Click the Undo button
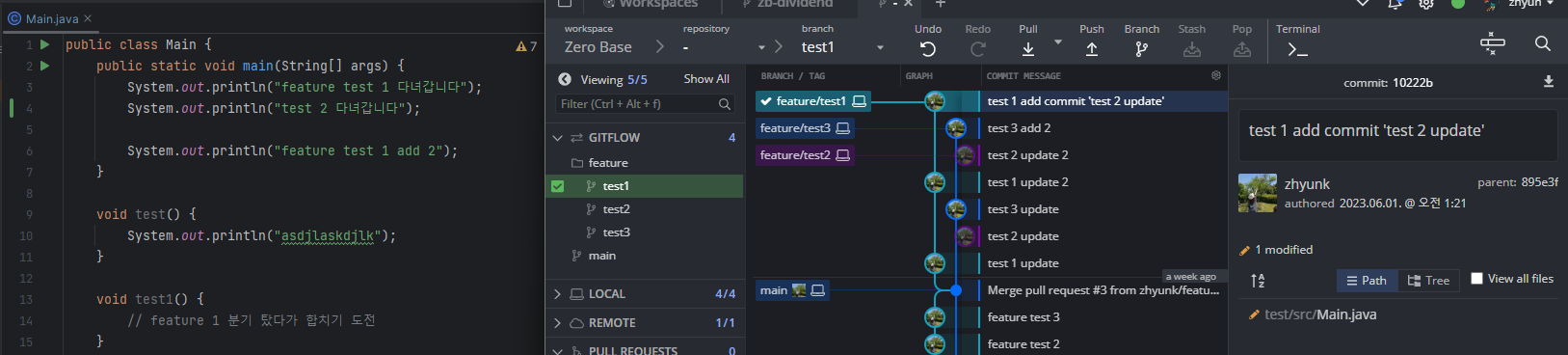 point(927,41)
